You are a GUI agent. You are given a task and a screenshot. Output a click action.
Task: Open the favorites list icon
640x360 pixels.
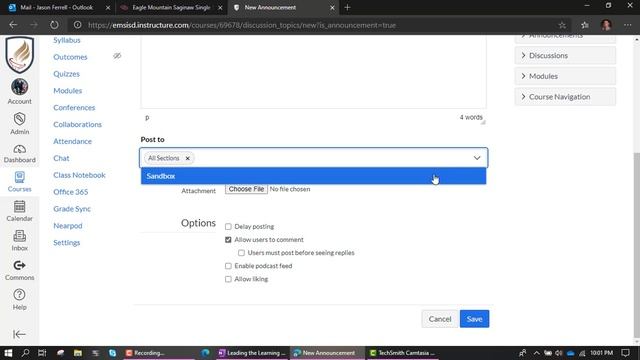(x=585, y=25)
